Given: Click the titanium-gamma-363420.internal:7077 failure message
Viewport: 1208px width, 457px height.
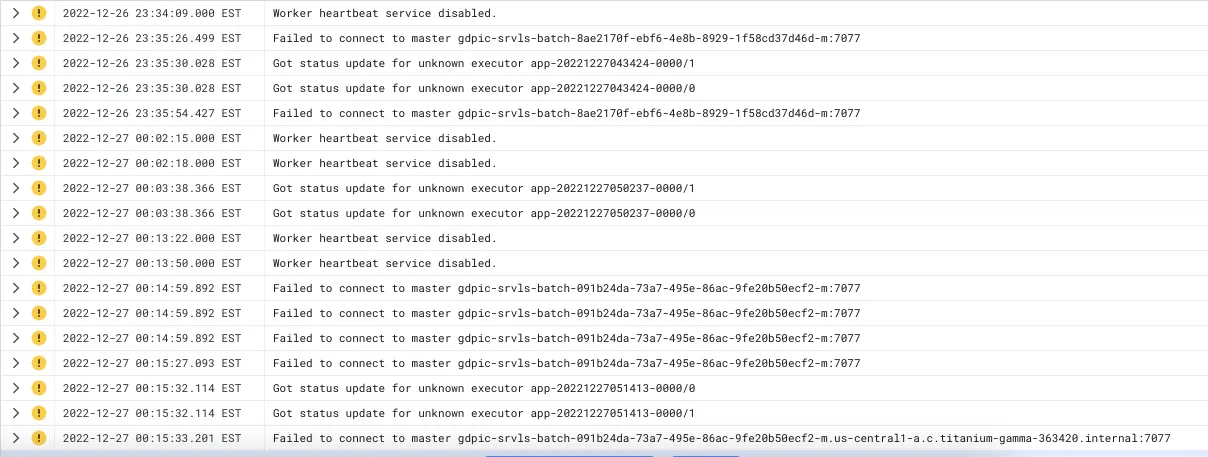Looking at the screenshot, I should pyautogui.click(x=721, y=438).
